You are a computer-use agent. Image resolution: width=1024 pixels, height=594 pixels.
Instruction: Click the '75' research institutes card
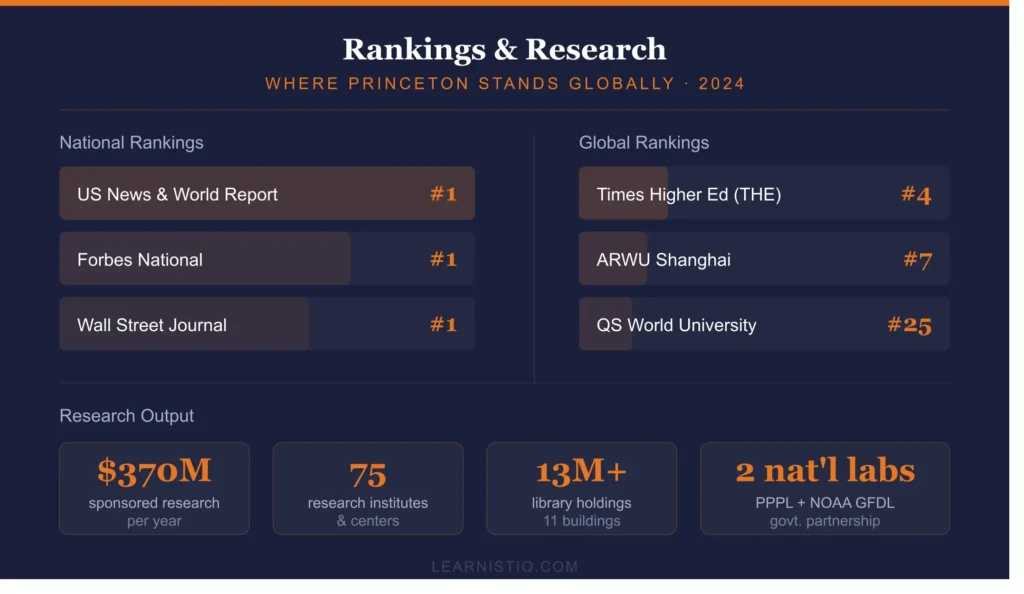(368, 488)
